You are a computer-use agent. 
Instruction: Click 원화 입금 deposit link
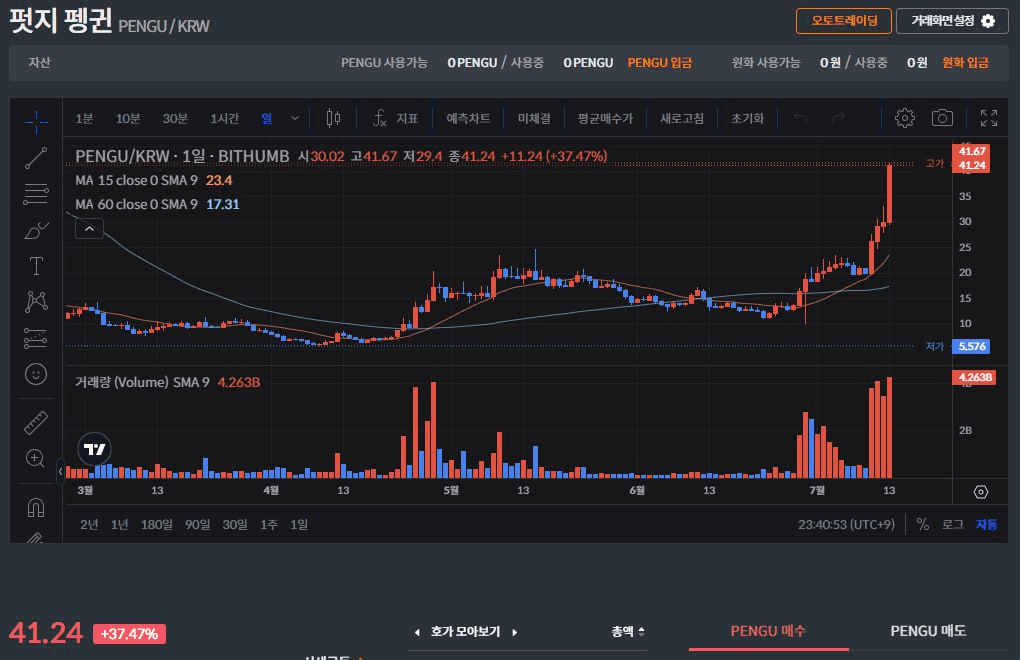(965, 62)
